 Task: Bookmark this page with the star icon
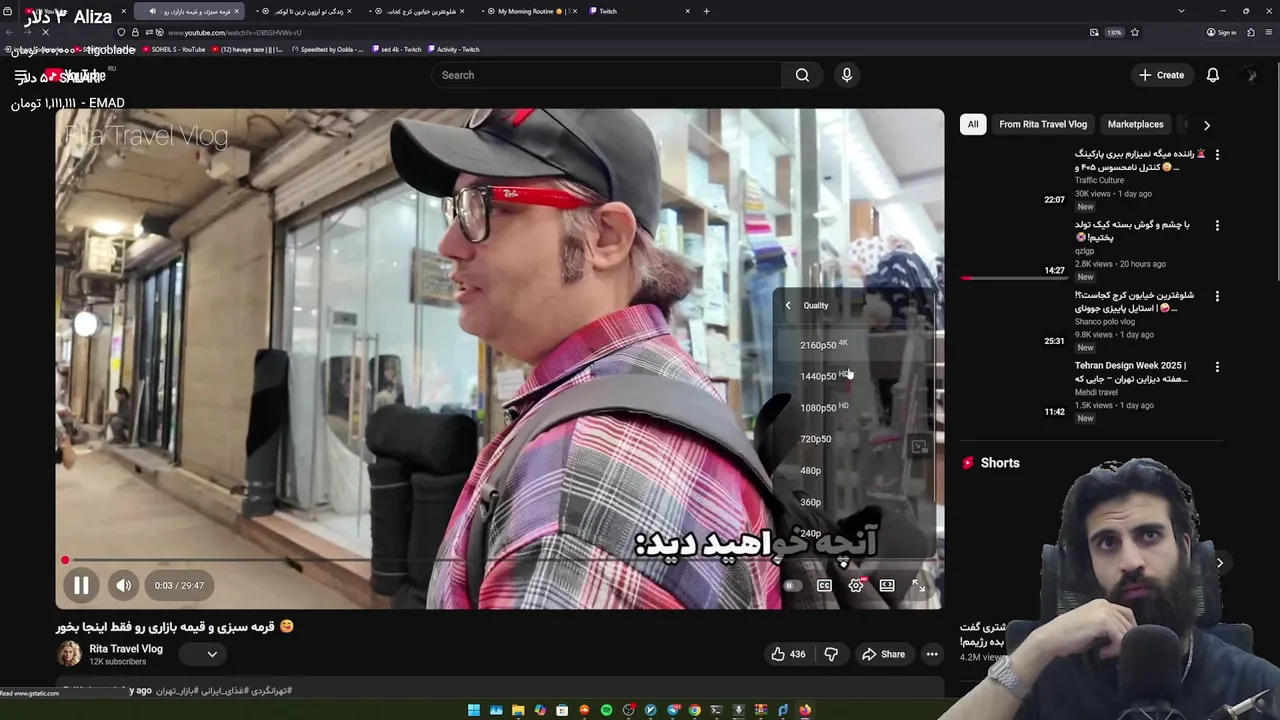coord(1134,32)
